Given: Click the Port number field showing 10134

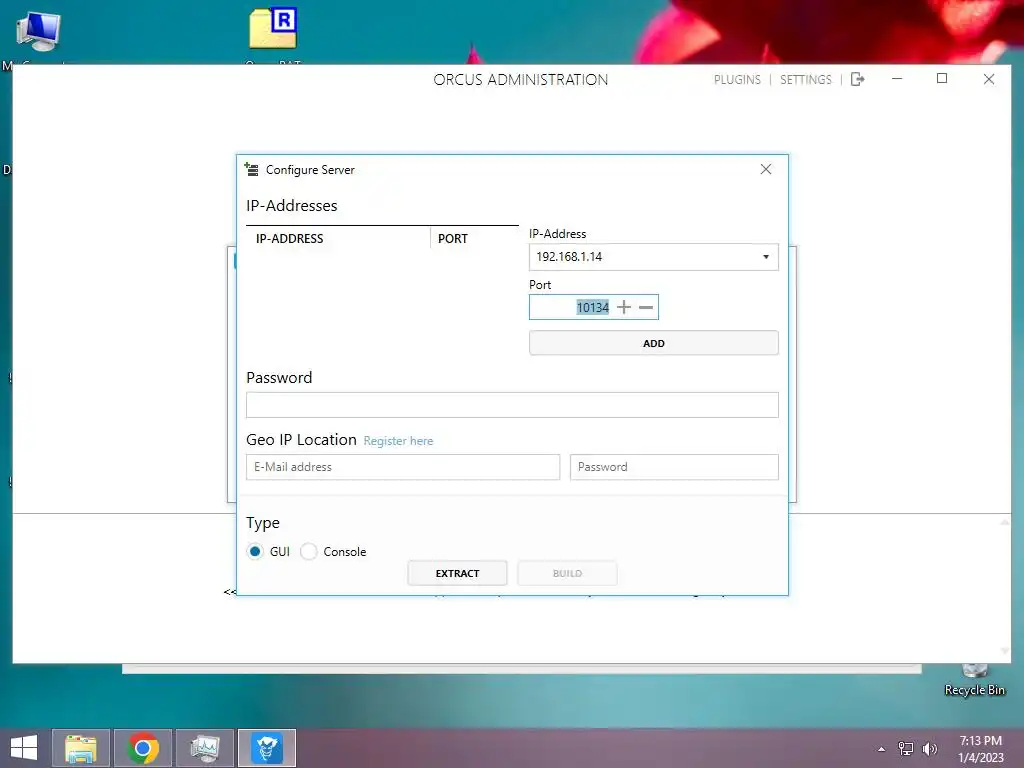Looking at the screenshot, I should 592,307.
